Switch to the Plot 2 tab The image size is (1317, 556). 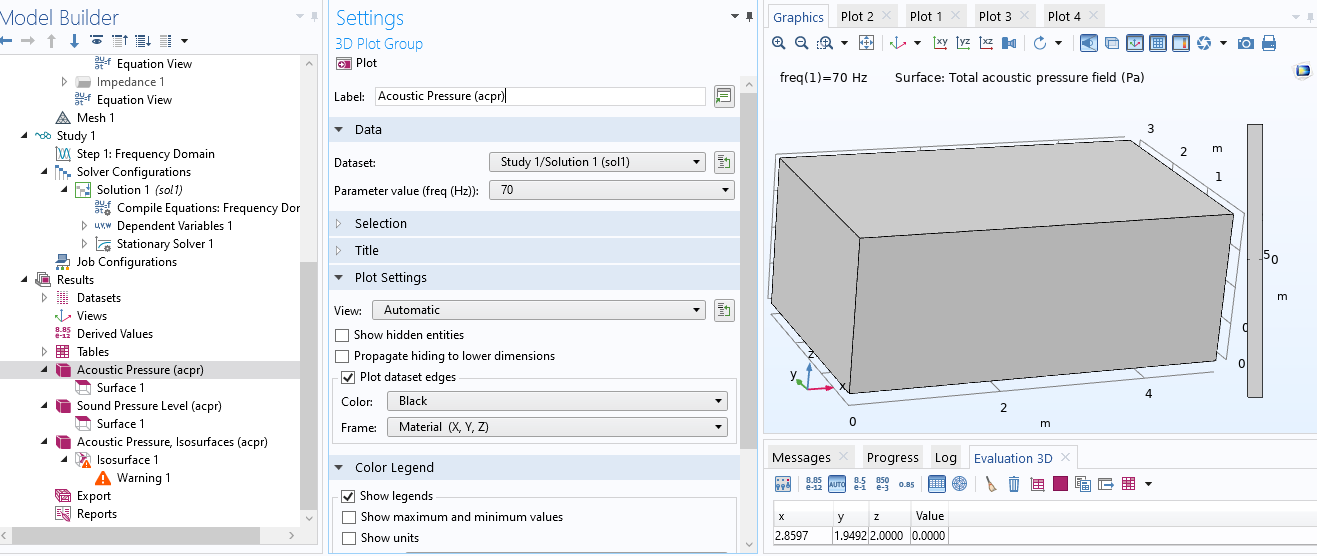point(857,16)
